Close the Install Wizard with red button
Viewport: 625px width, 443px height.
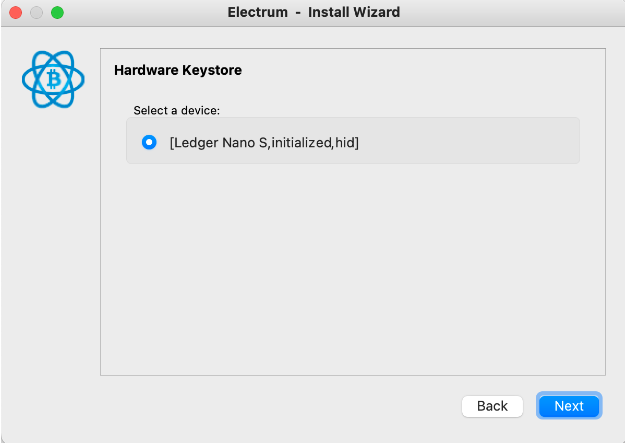[15, 13]
